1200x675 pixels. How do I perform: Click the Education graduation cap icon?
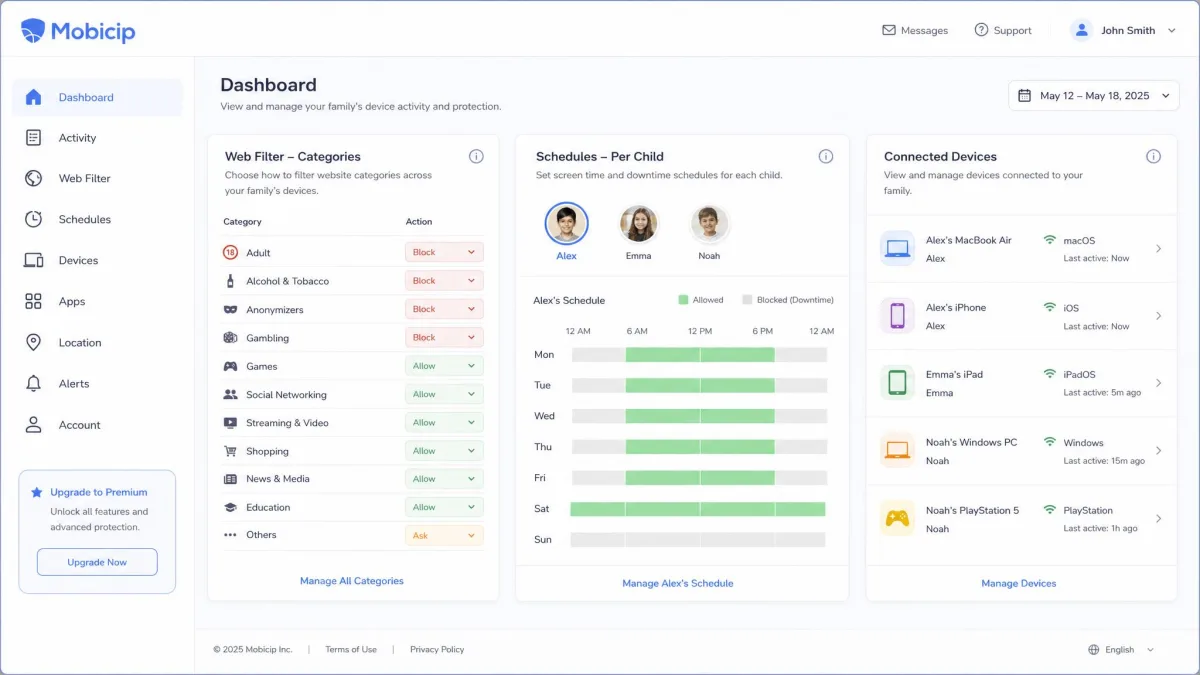click(230, 507)
